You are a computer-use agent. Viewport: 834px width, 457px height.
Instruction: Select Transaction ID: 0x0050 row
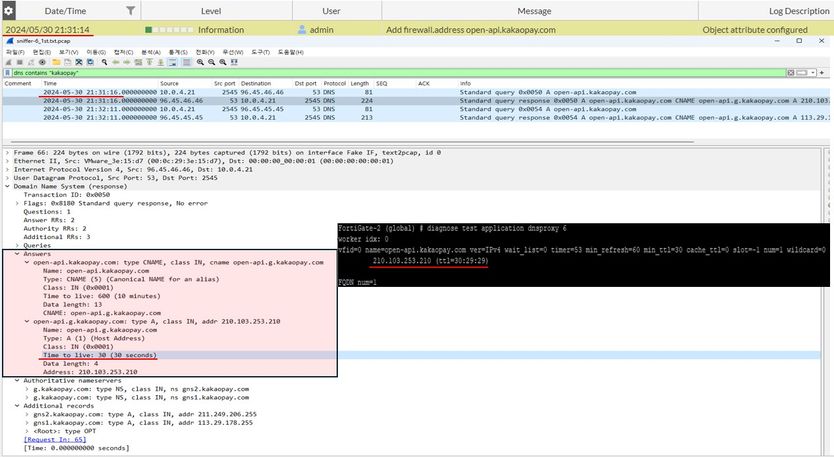pyautogui.click(x=66, y=195)
